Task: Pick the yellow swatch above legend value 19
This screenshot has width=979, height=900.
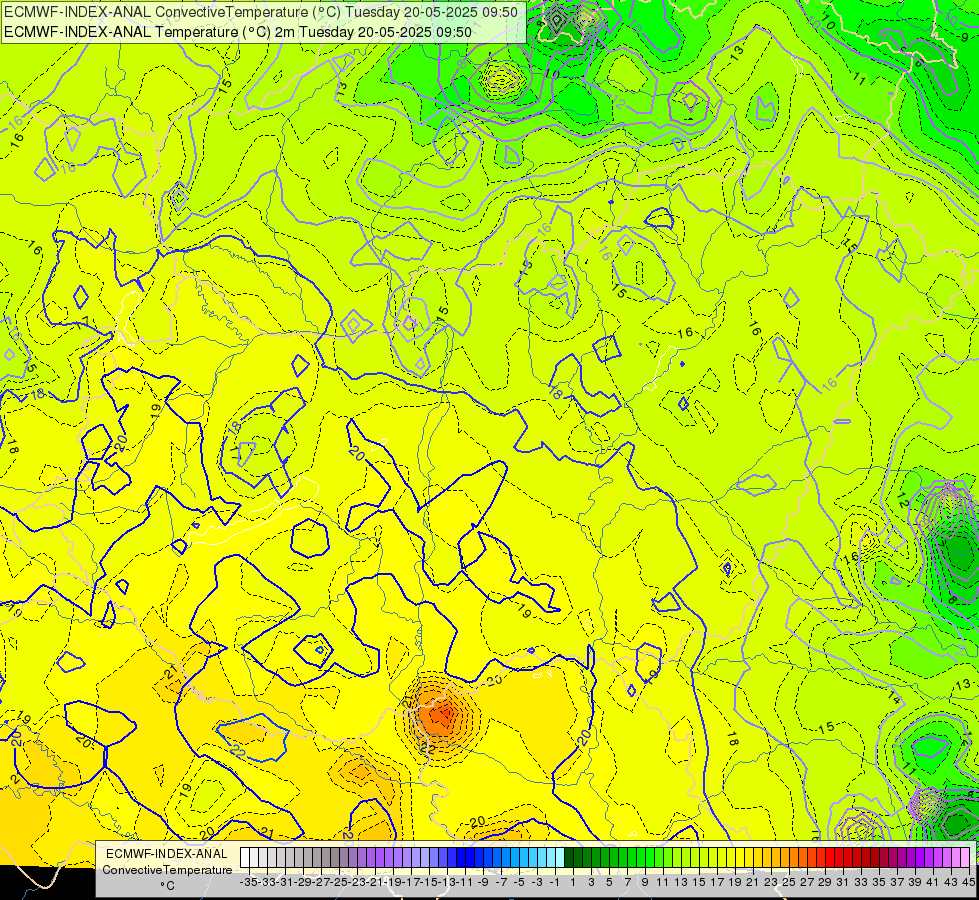Action: (x=731, y=858)
